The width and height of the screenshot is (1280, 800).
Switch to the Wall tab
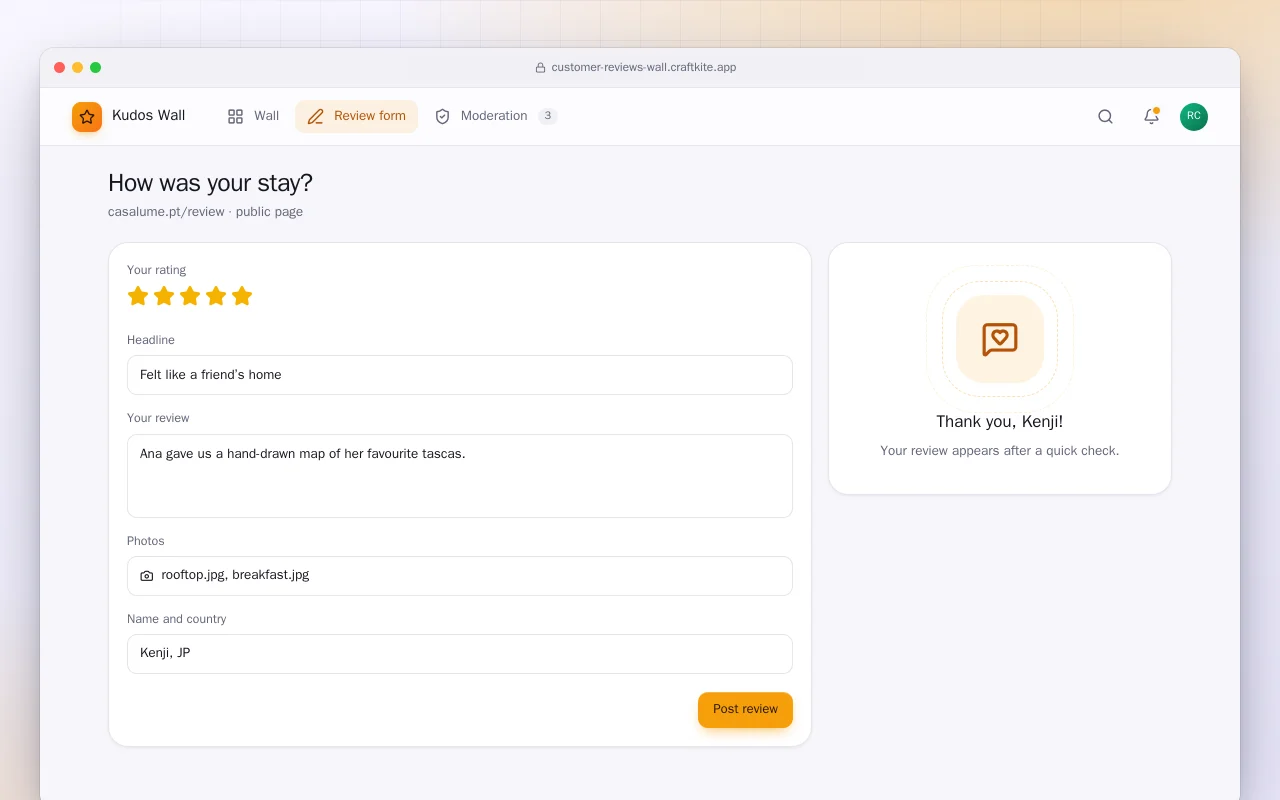point(253,116)
